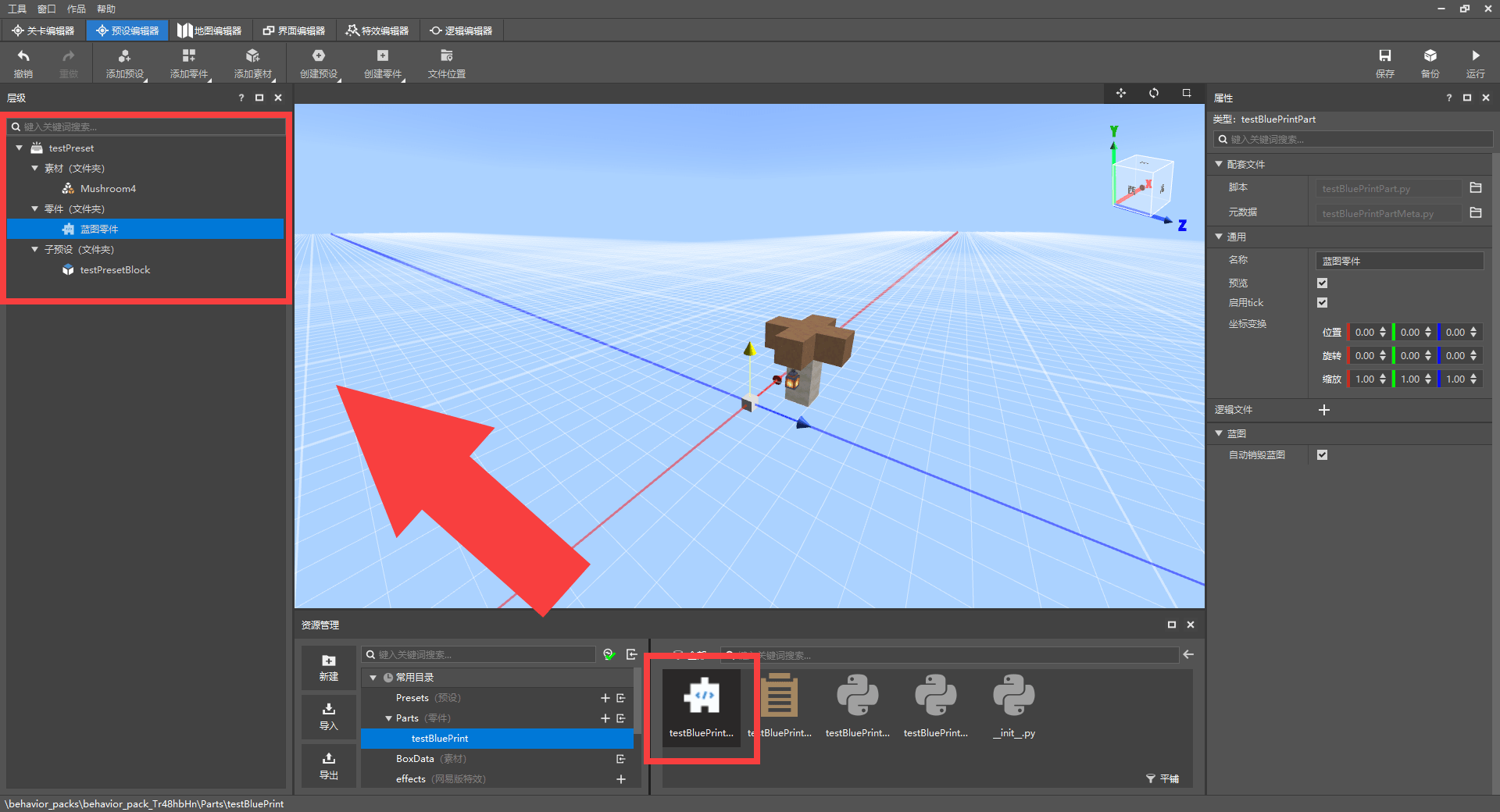The width and height of the screenshot is (1500, 812).
Task: Collapse the 常用目录 resource tree
Action: (373, 678)
